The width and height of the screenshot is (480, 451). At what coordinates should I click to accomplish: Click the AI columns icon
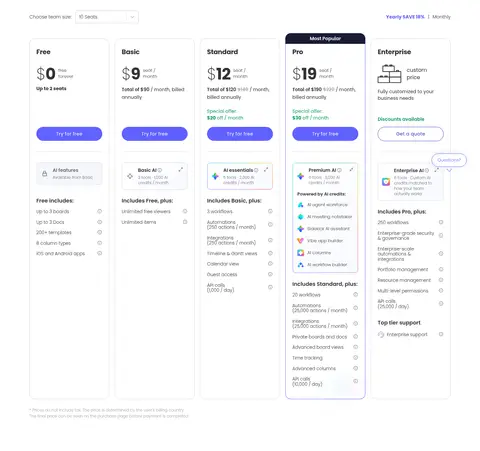point(300,253)
